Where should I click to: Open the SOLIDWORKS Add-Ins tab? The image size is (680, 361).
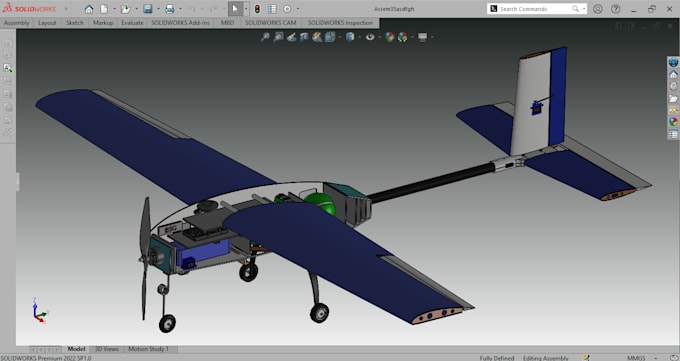point(180,23)
